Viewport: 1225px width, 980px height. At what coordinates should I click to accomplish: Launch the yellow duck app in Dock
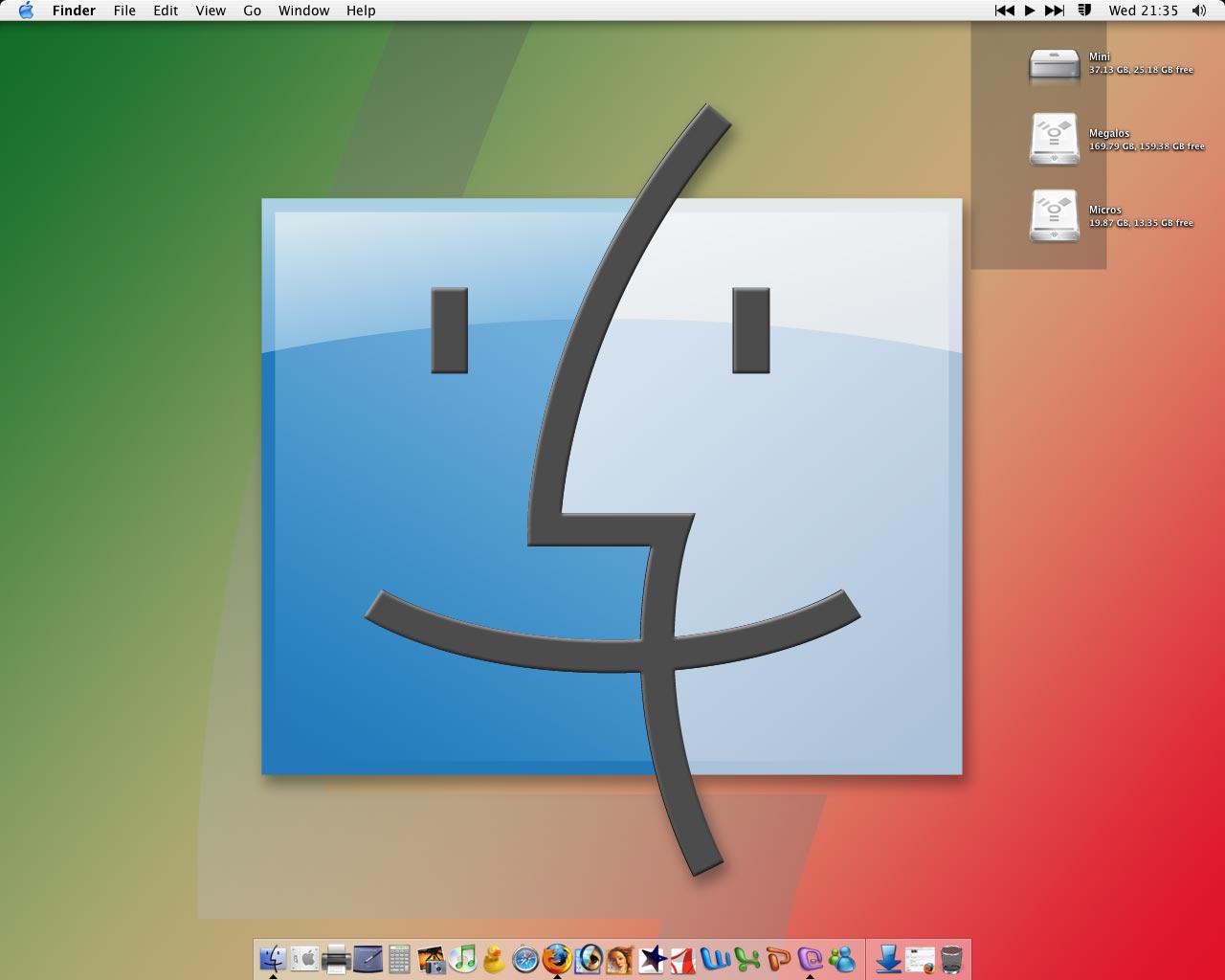click(x=494, y=958)
